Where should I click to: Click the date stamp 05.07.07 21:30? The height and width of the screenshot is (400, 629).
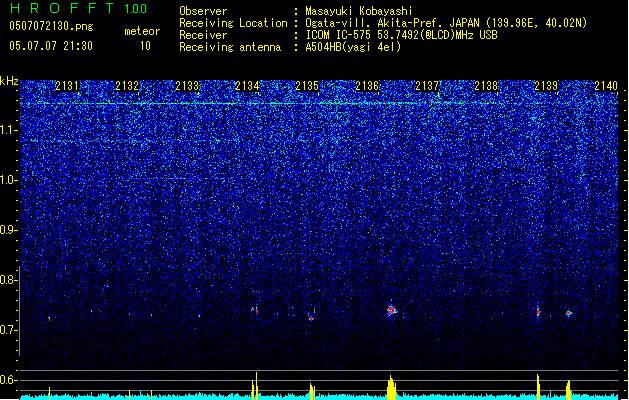[51, 46]
